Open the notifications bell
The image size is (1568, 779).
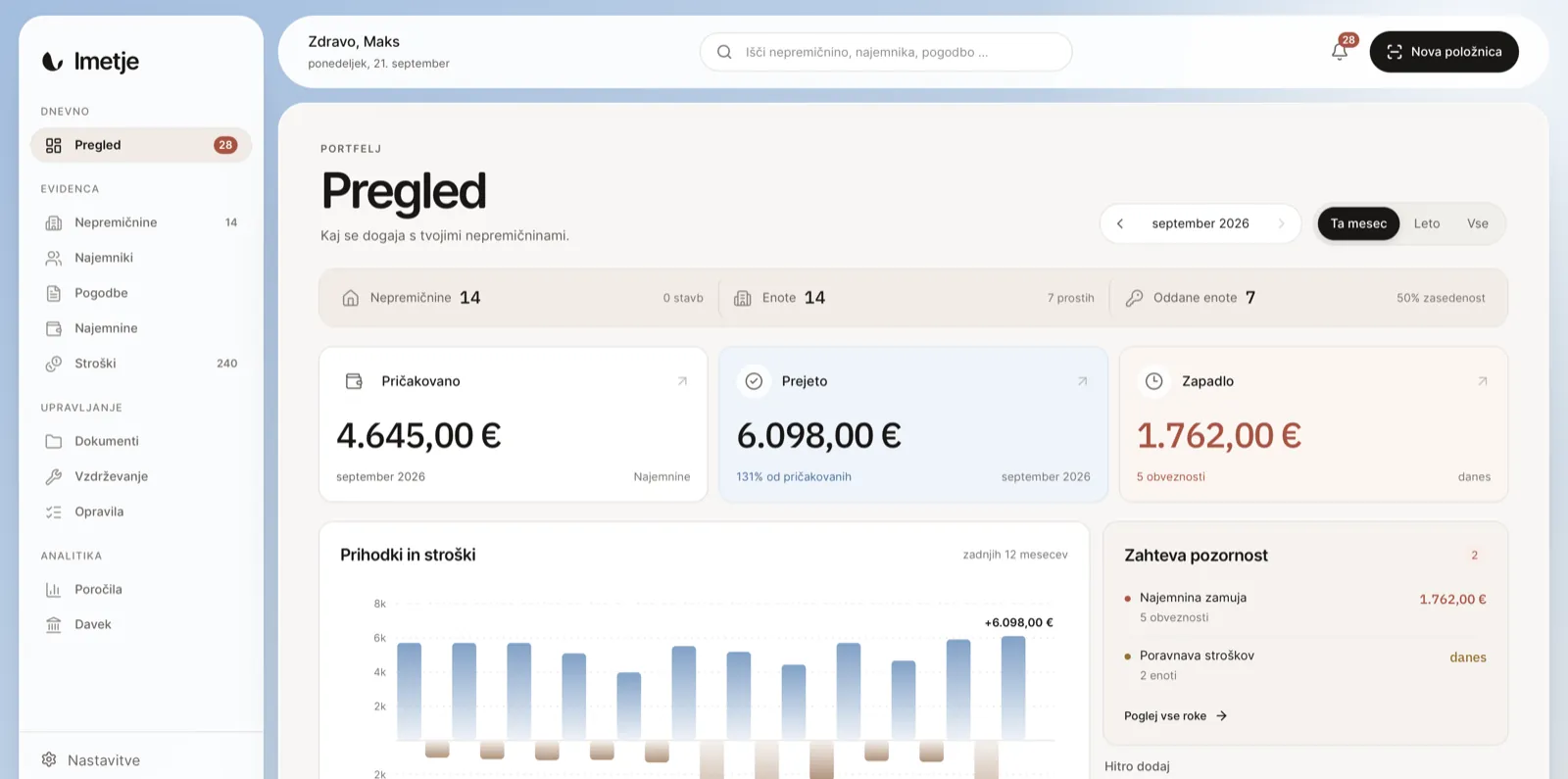click(1340, 51)
